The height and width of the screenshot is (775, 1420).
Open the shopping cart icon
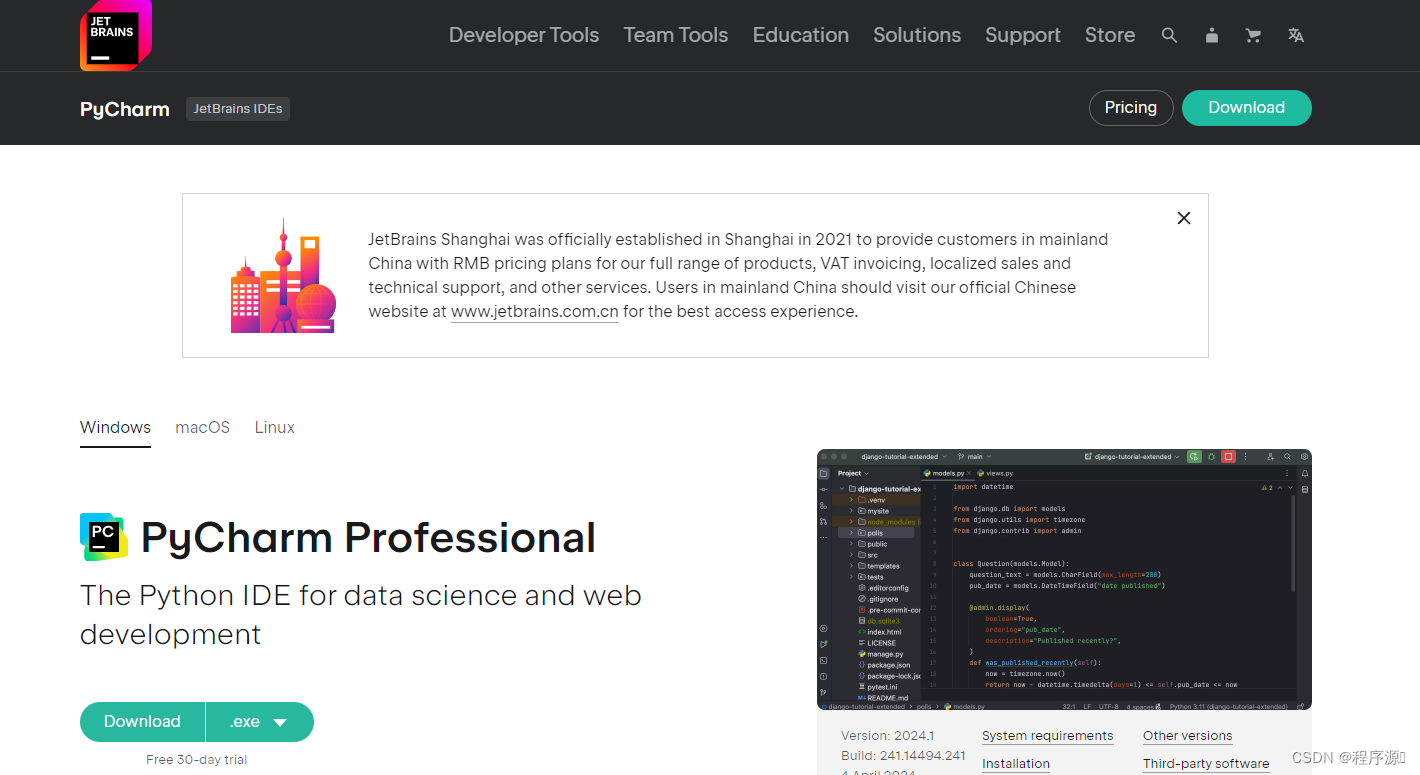1253,35
